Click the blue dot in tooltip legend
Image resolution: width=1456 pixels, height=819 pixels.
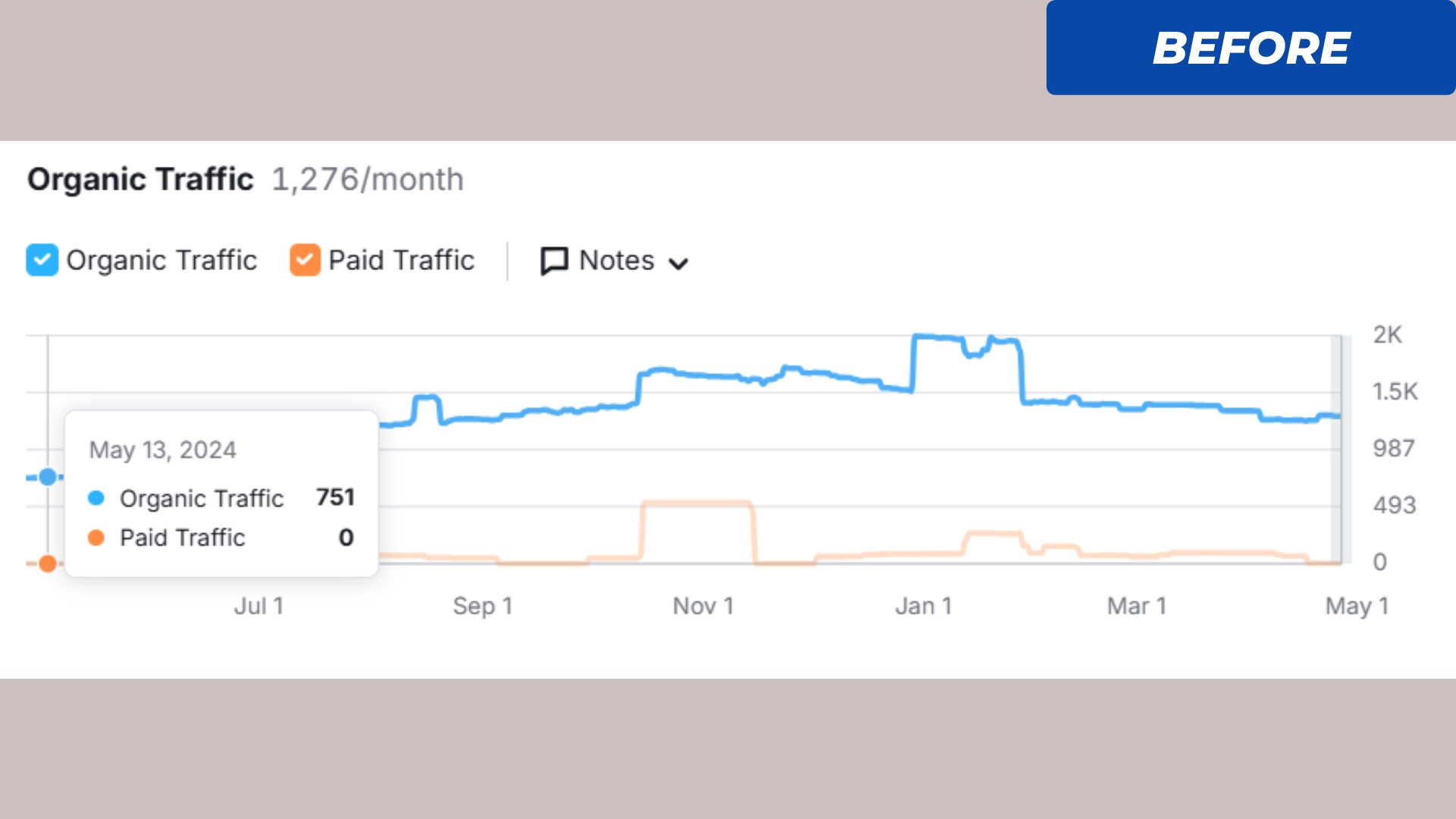tap(96, 498)
